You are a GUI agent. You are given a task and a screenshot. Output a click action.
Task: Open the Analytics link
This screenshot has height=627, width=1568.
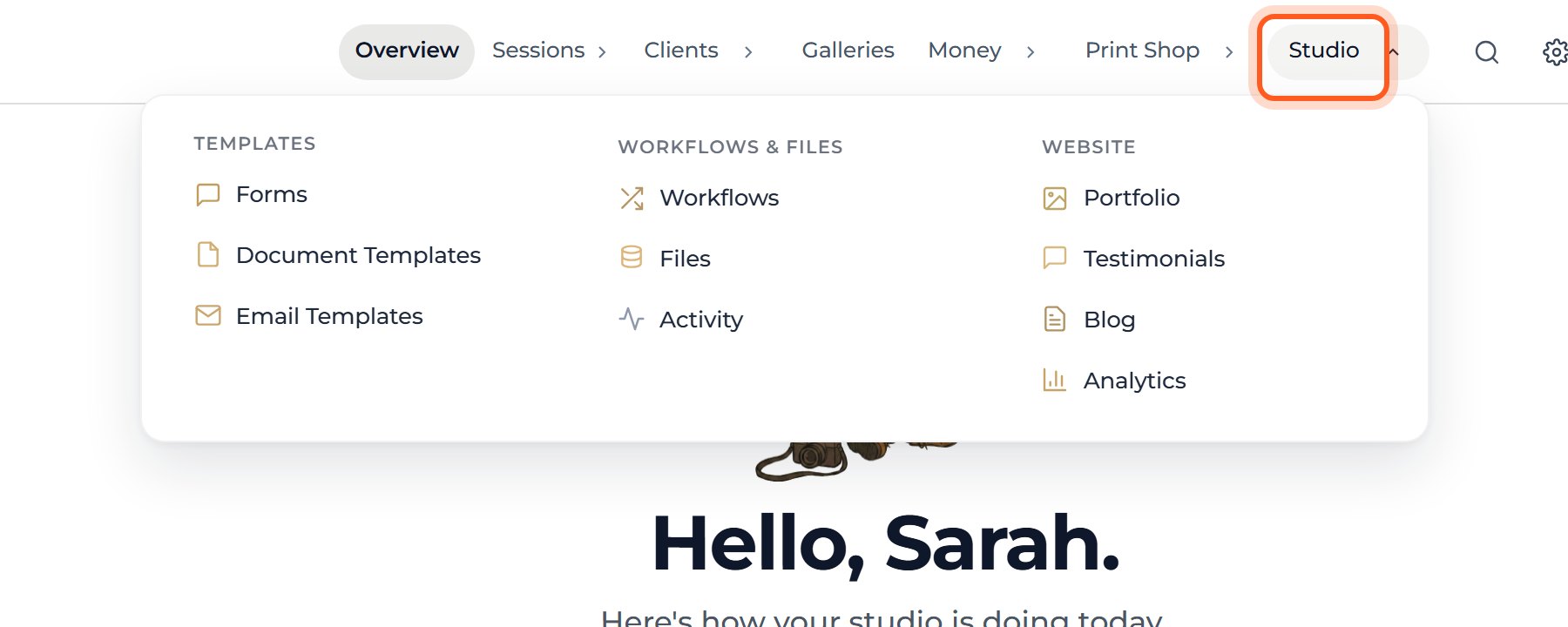(1134, 381)
